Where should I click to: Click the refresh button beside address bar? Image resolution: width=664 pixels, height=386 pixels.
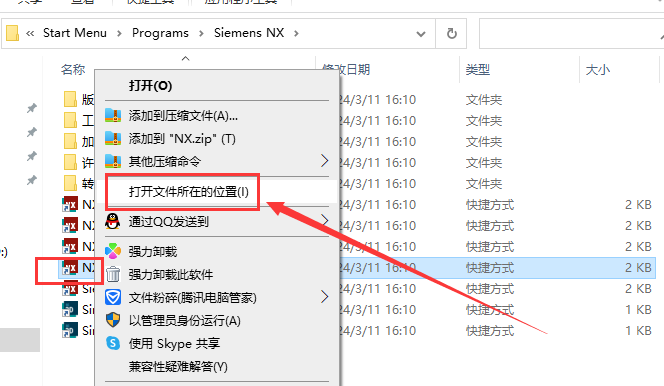451,33
